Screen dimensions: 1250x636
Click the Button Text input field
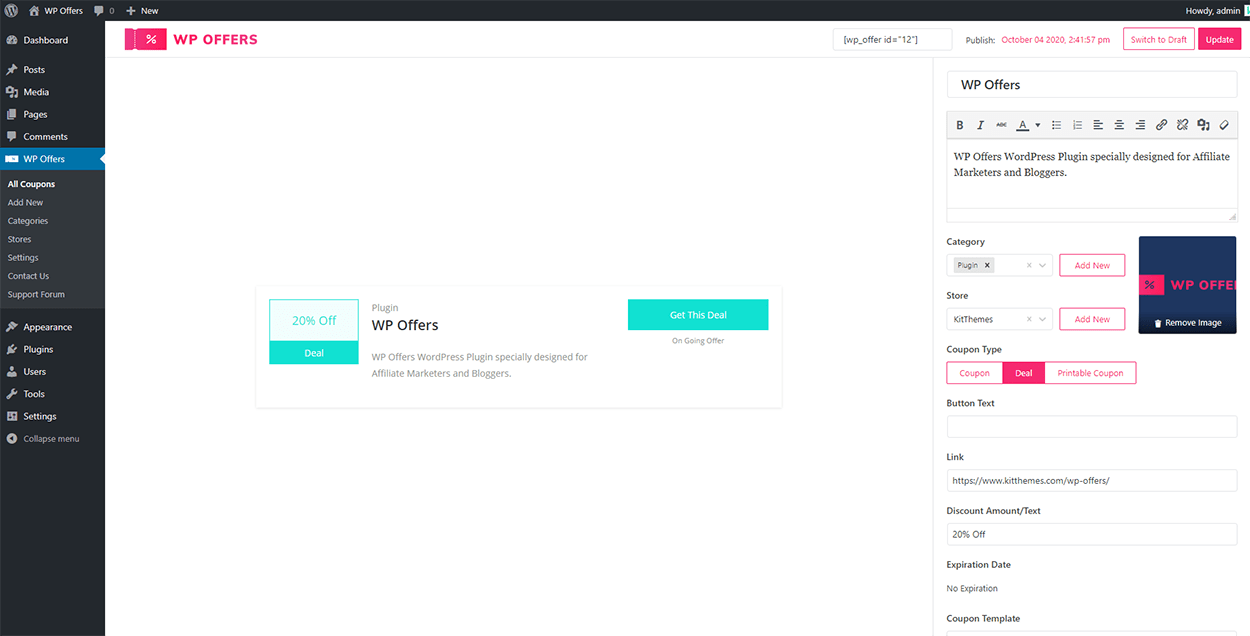pyautogui.click(x=1092, y=427)
